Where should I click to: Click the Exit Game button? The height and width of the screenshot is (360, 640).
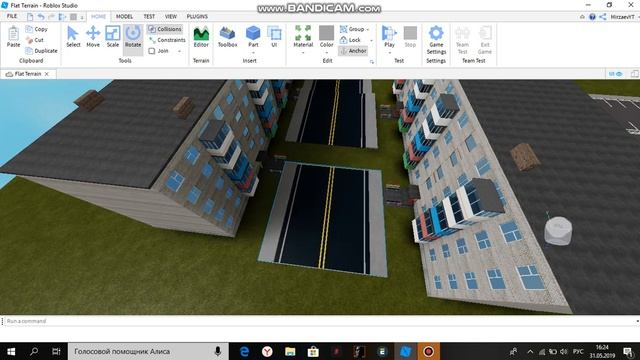point(485,40)
